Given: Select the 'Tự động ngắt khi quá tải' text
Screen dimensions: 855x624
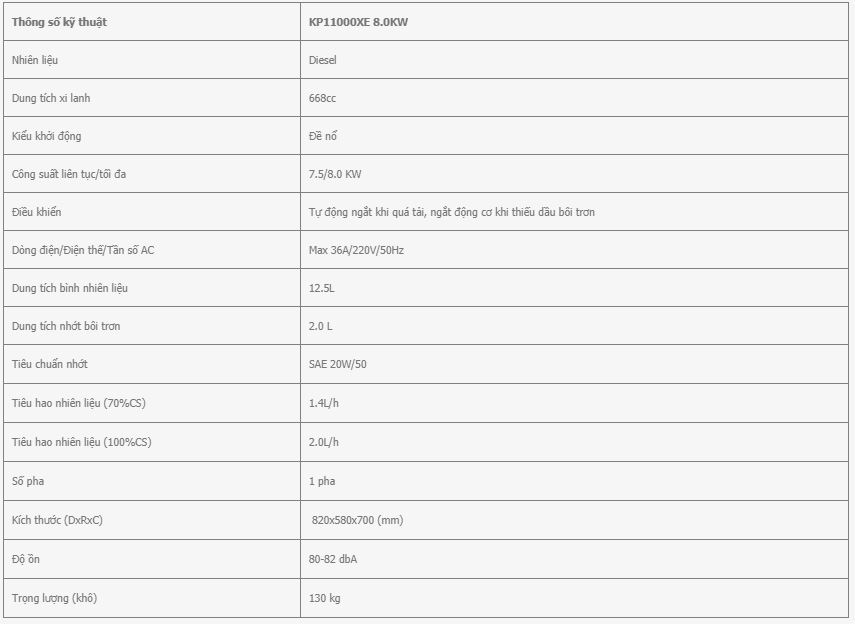Looking at the screenshot, I should coord(366,212).
